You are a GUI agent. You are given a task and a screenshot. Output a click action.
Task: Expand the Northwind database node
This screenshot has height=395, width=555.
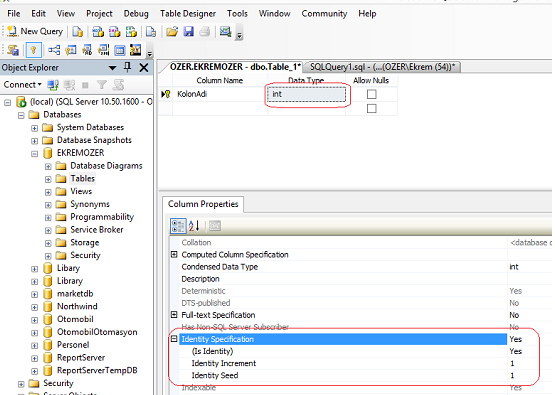click(34, 307)
